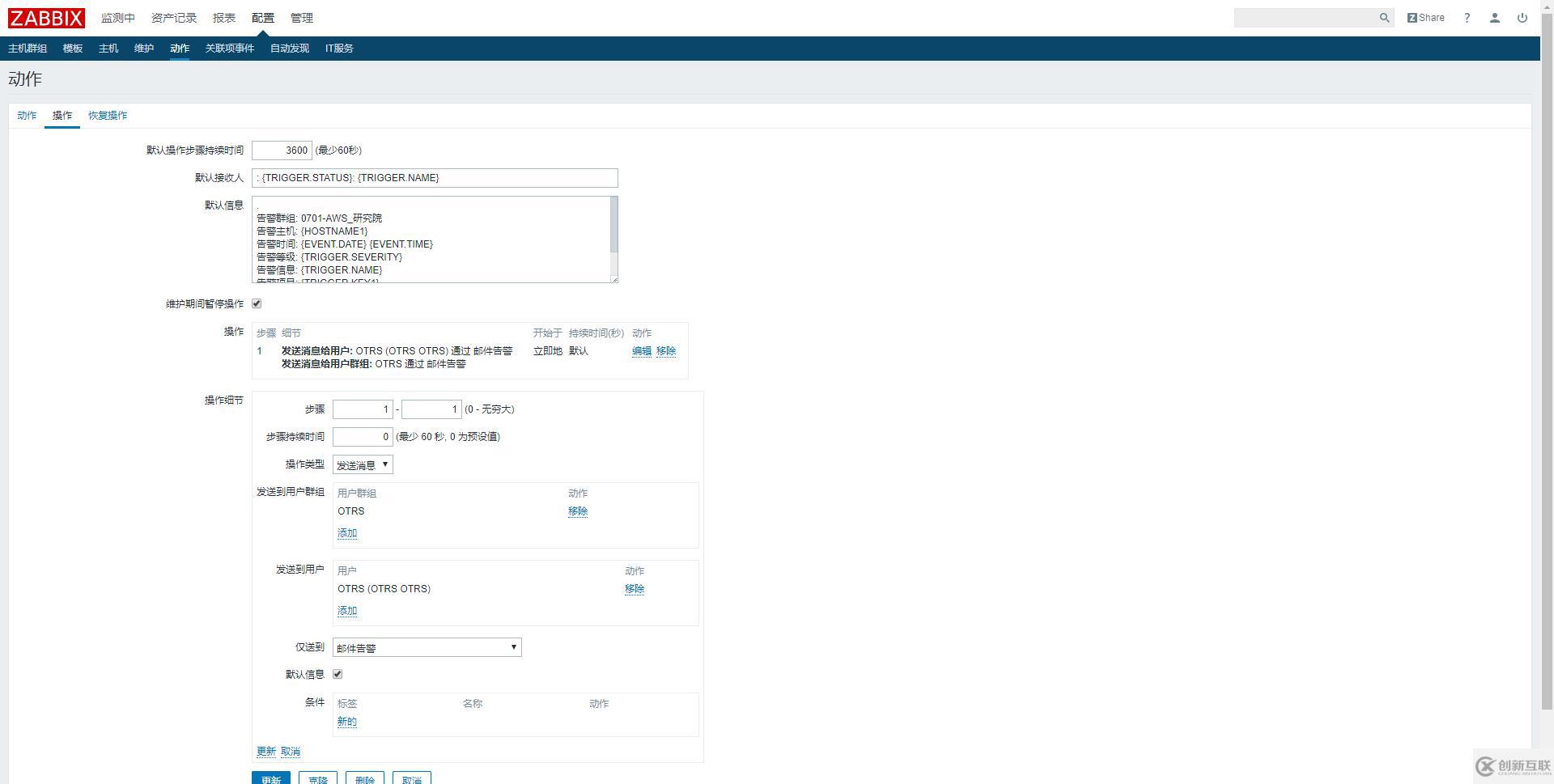This screenshot has height=784, width=1554.
Task: Click 取消 link in operation details
Action: [x=291, y=752]
